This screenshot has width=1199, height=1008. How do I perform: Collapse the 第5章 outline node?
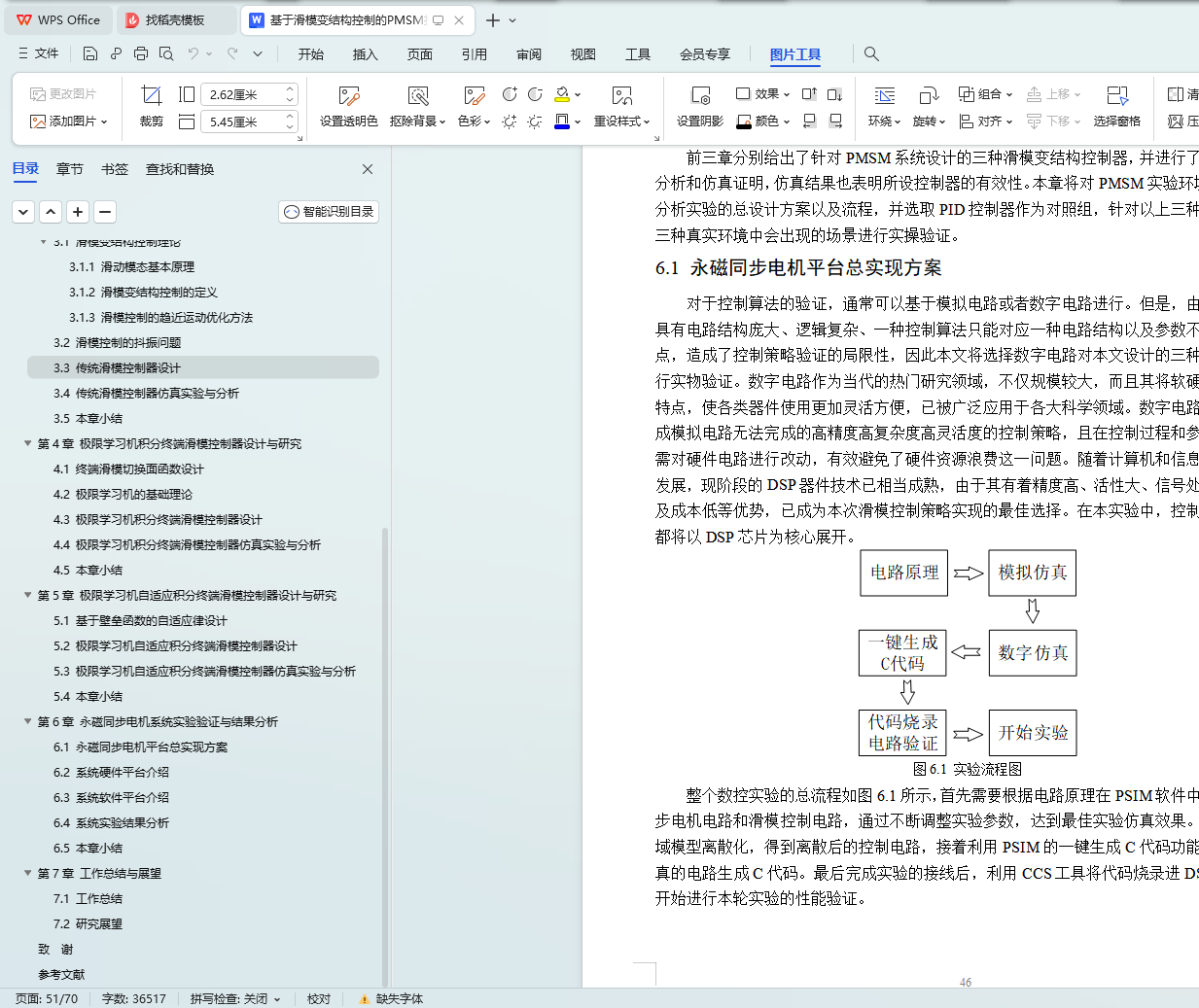28,595
